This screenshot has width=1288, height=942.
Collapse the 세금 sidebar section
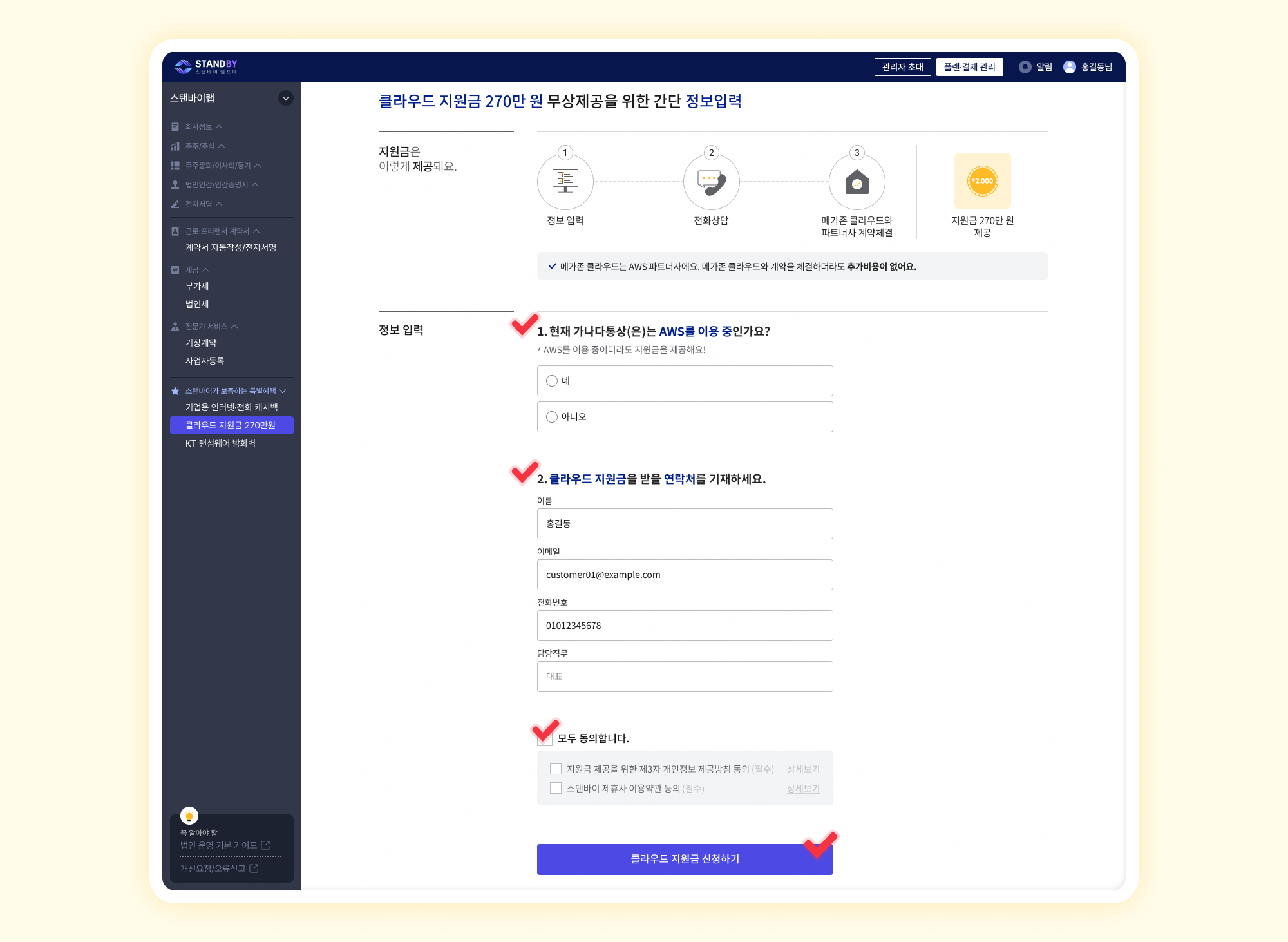[205, 270]
